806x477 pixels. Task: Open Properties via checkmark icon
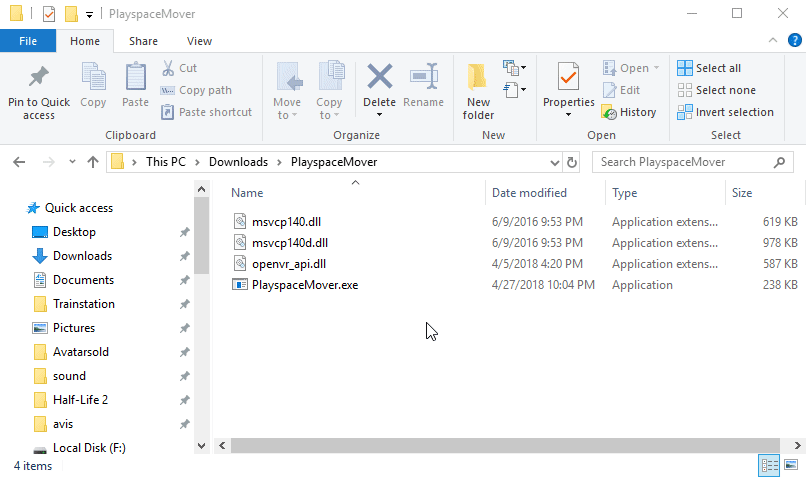[569, 77]
